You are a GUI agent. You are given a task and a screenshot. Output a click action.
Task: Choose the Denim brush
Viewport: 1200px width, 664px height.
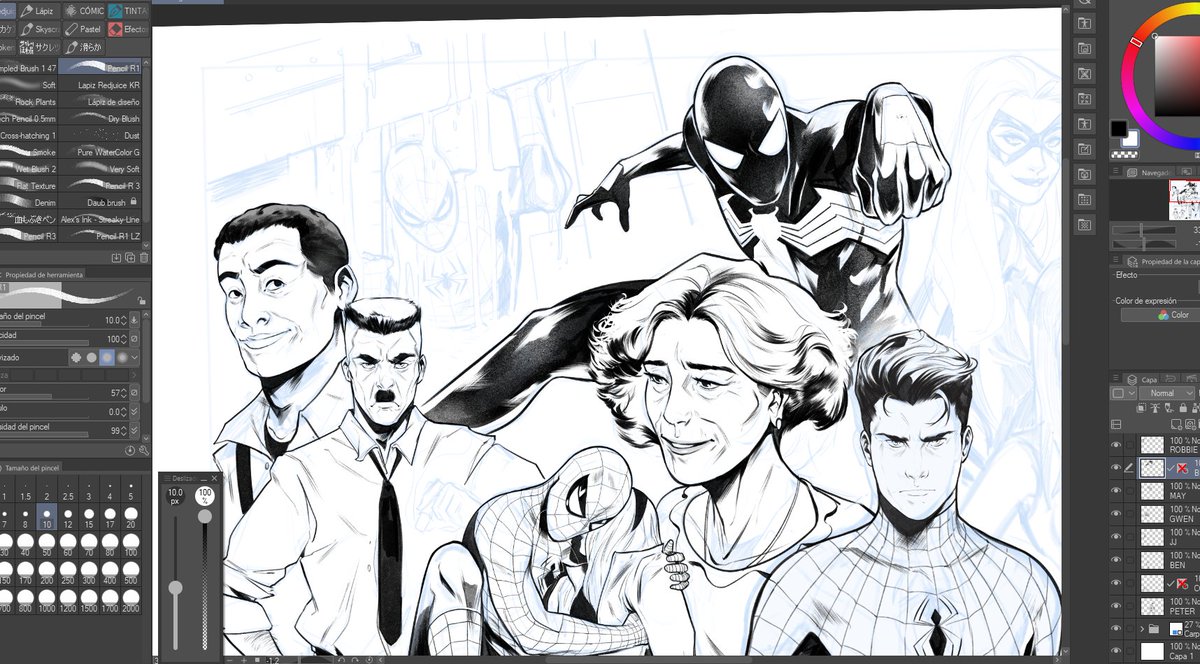[28, 202]
